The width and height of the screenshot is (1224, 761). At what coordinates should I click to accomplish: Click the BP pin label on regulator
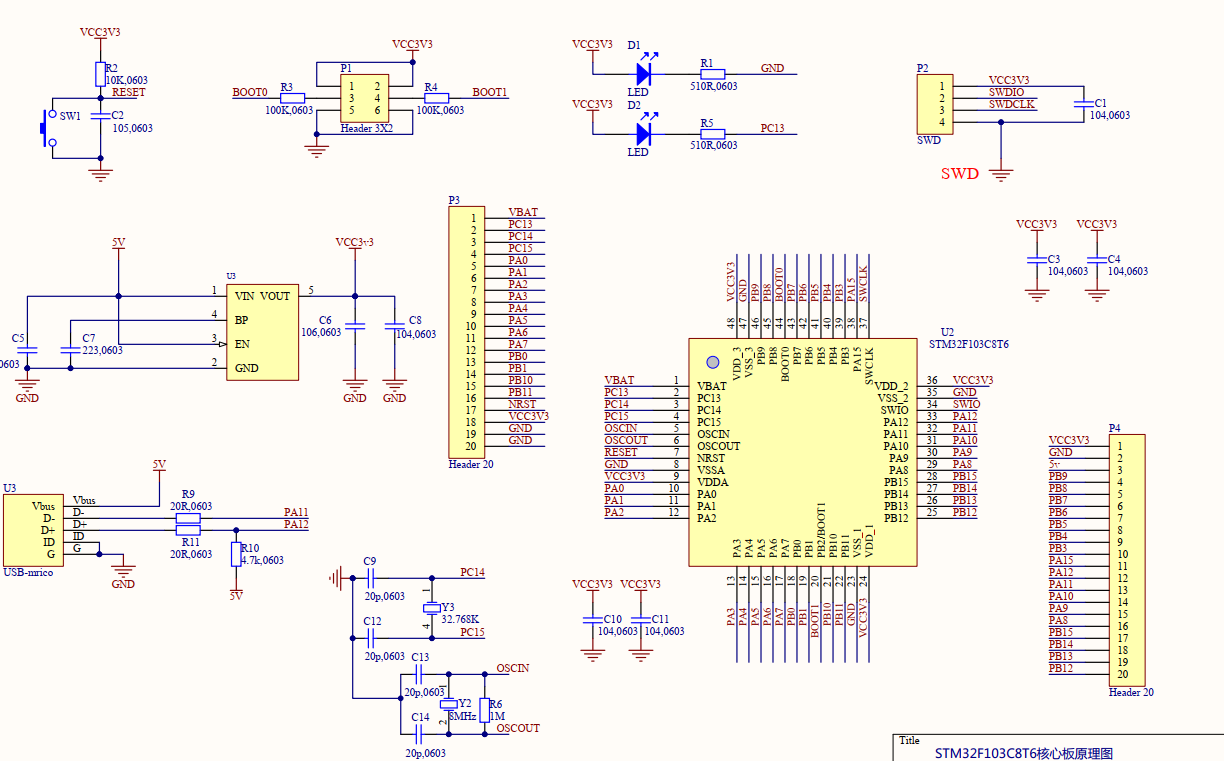[x=241, y=320]
